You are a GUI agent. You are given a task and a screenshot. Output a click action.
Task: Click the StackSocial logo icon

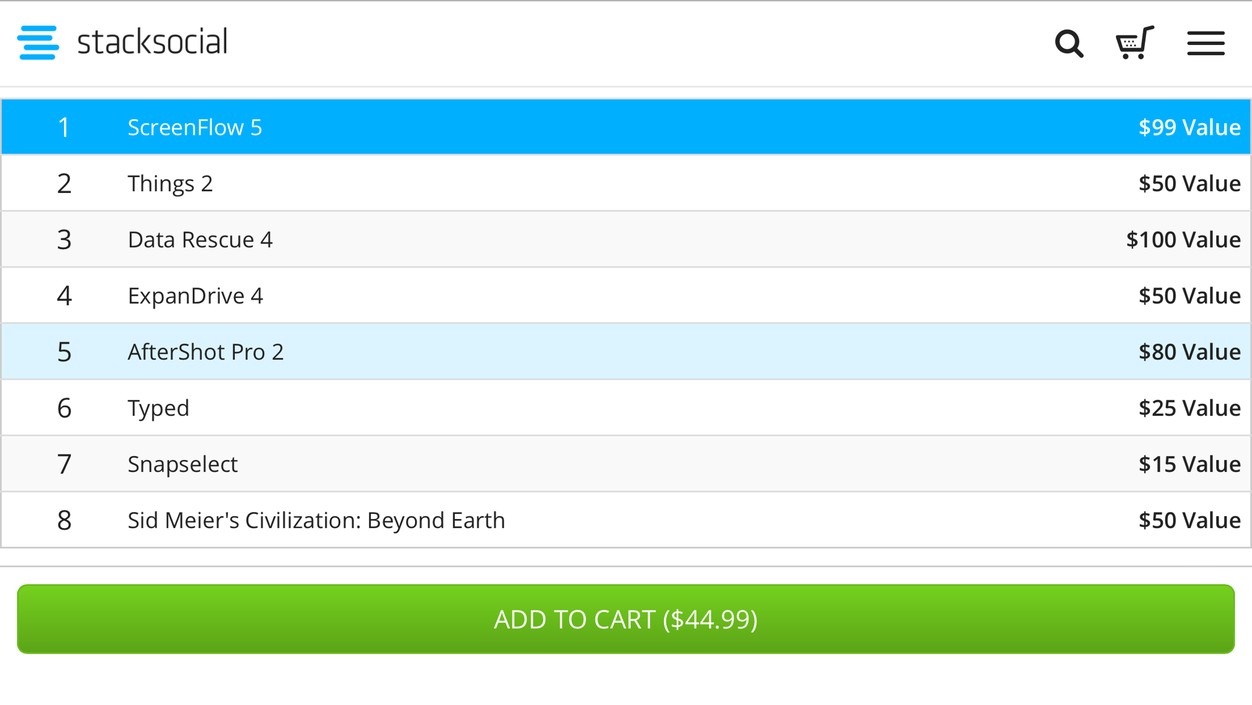[38, 43]
